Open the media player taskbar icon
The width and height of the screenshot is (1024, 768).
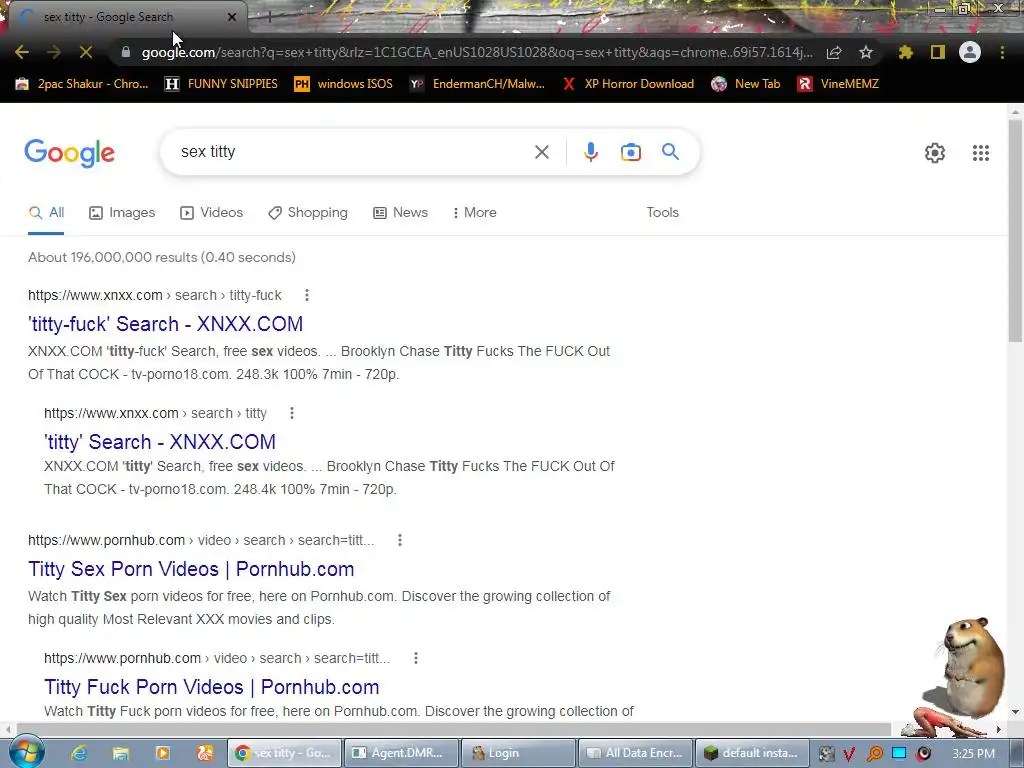163,753
